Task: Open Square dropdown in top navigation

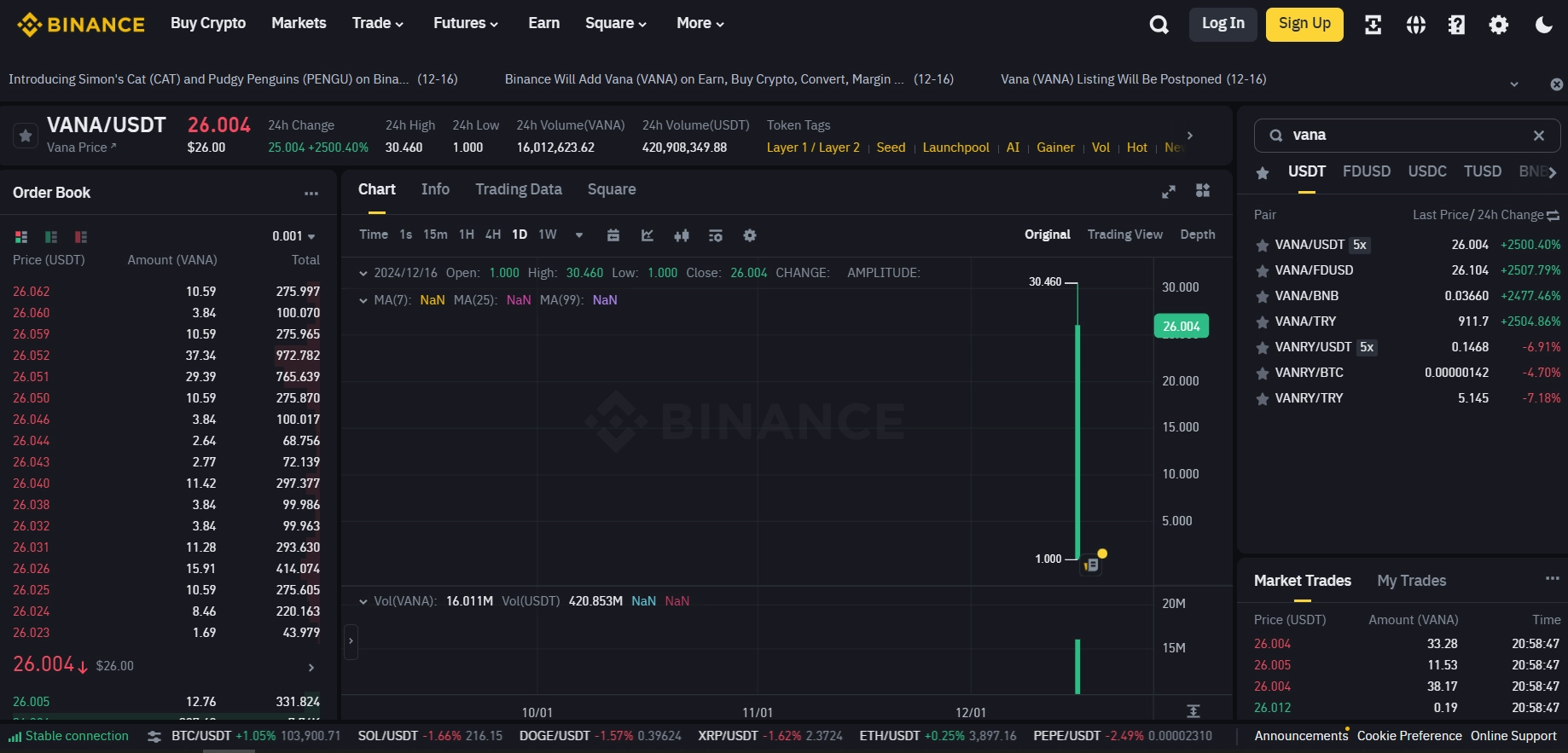Action: pos(616,23)
